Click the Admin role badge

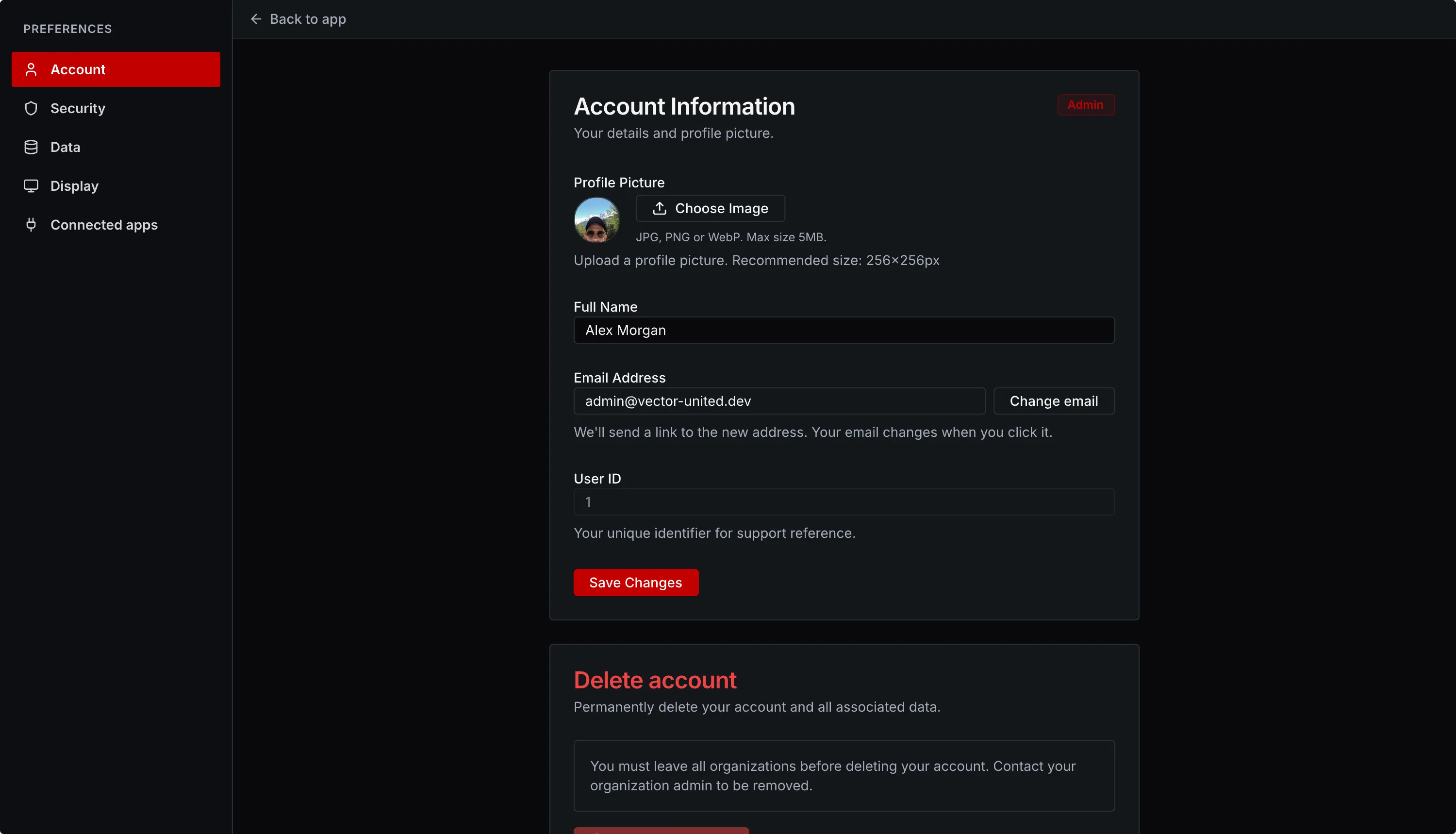(1086, 105)
